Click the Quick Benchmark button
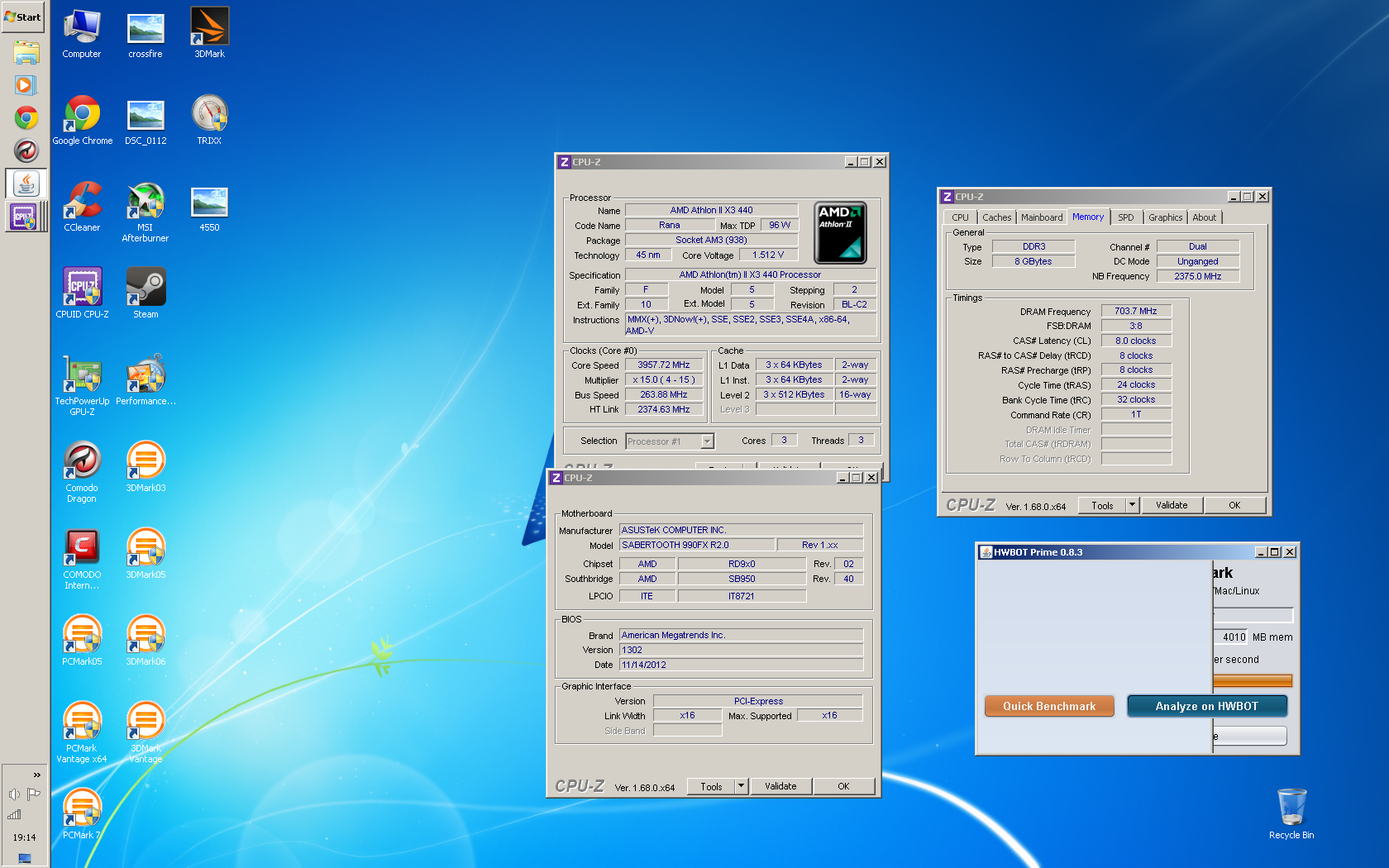The image size is (1389, 868). [1049, 706]
